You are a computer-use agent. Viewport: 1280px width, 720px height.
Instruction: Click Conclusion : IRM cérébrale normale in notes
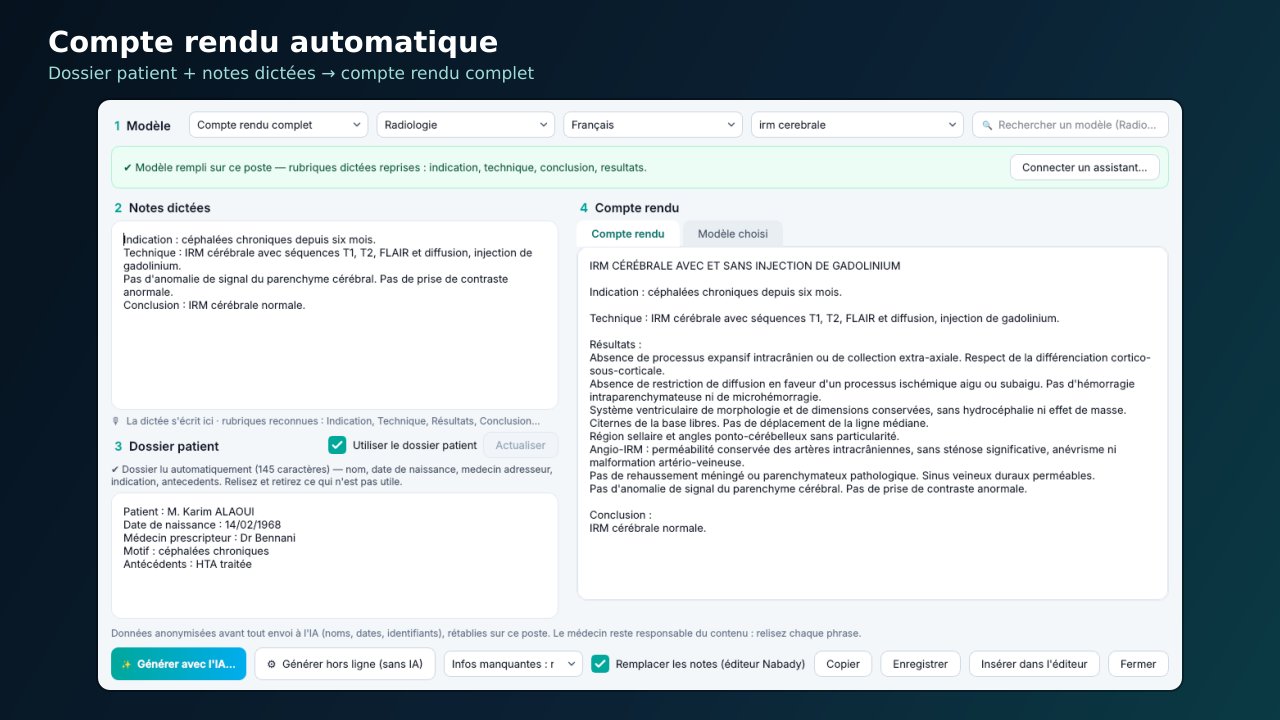pos(214,305)
